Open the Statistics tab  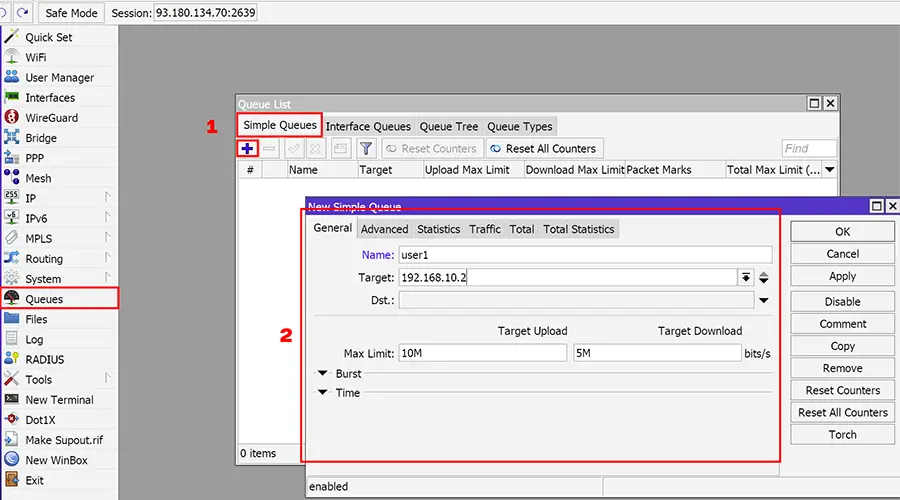439,229
